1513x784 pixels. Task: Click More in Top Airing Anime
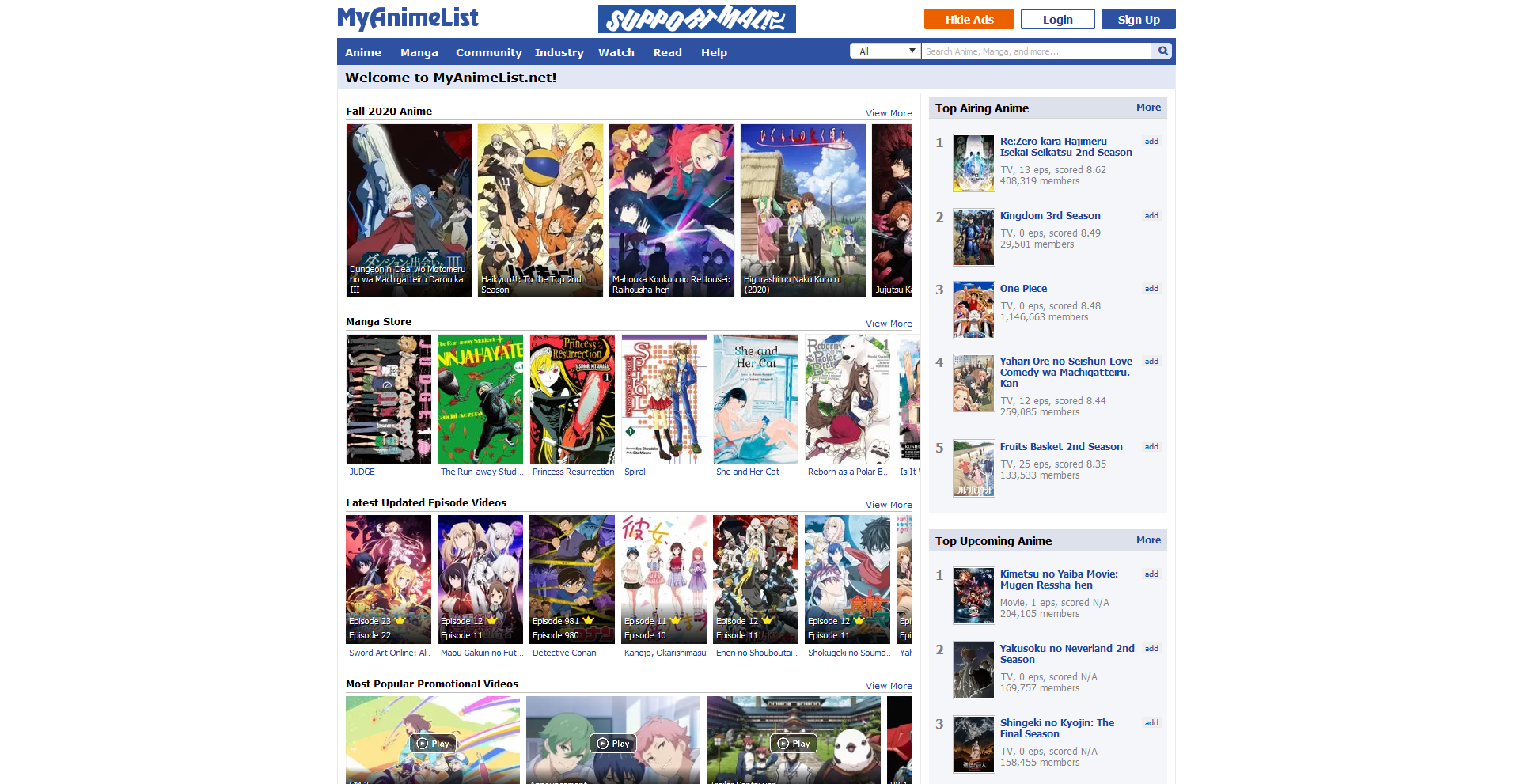click(x=1148, y=108)
